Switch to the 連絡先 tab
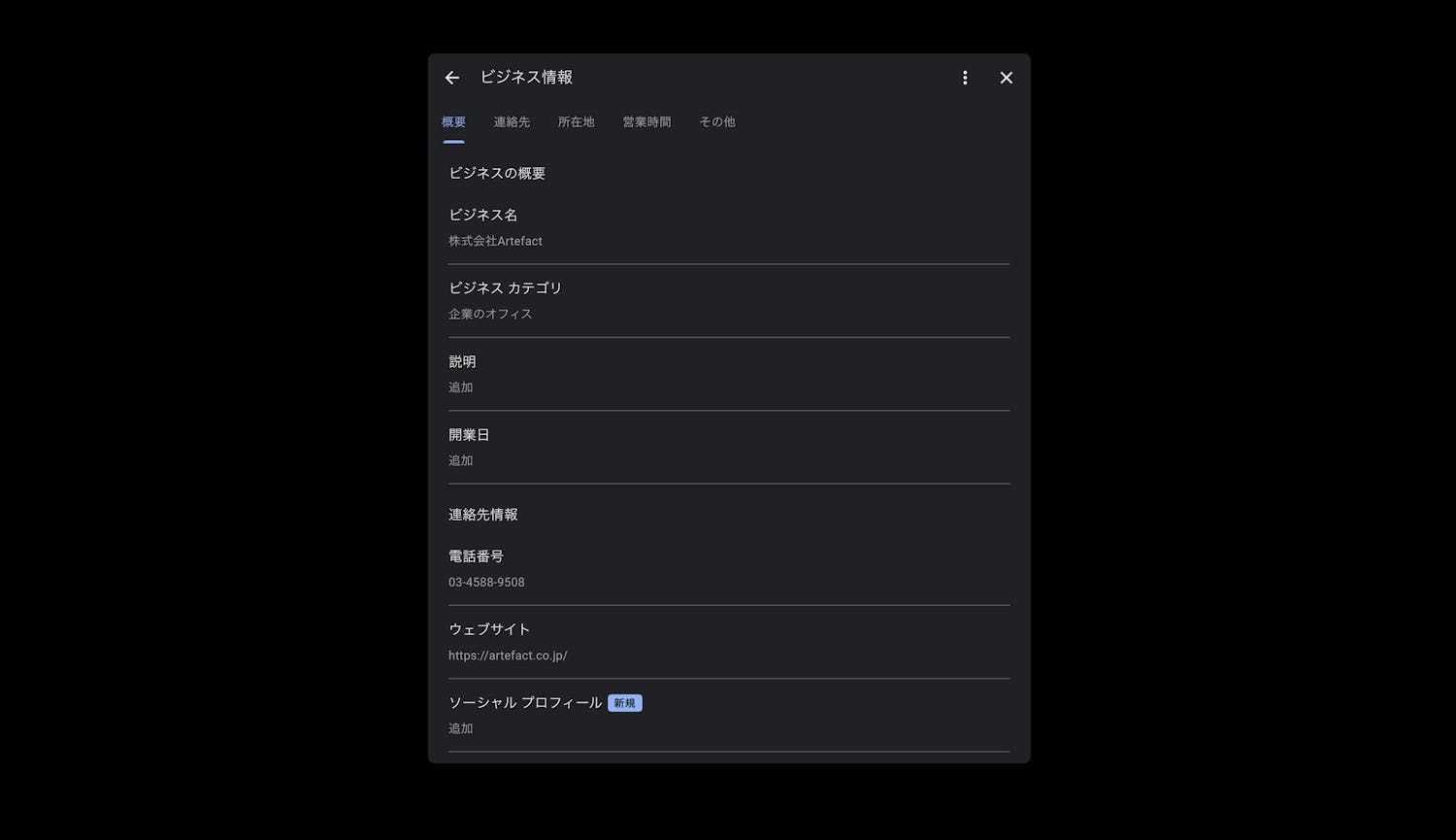The image size is (1456, 840). (512, 121)
